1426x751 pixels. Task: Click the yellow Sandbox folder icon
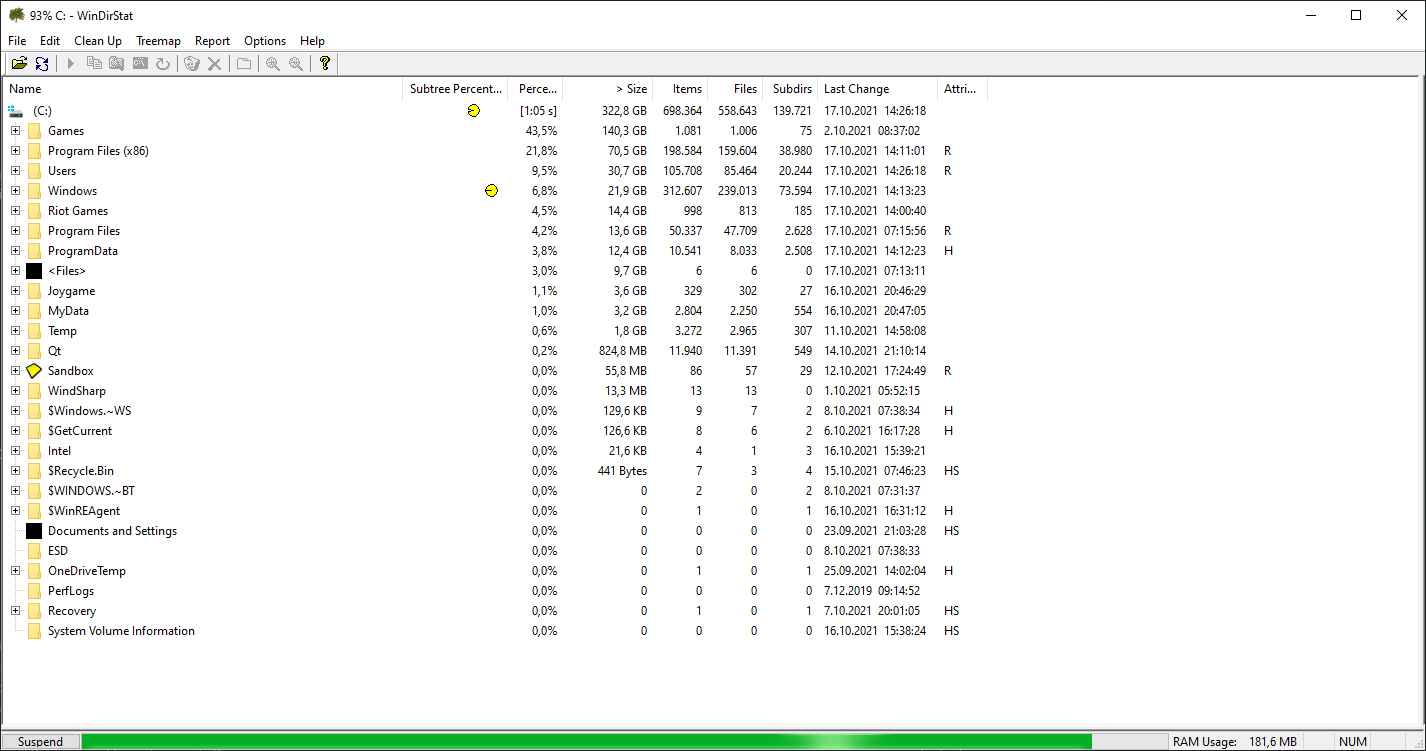click(x=34, y=371)
